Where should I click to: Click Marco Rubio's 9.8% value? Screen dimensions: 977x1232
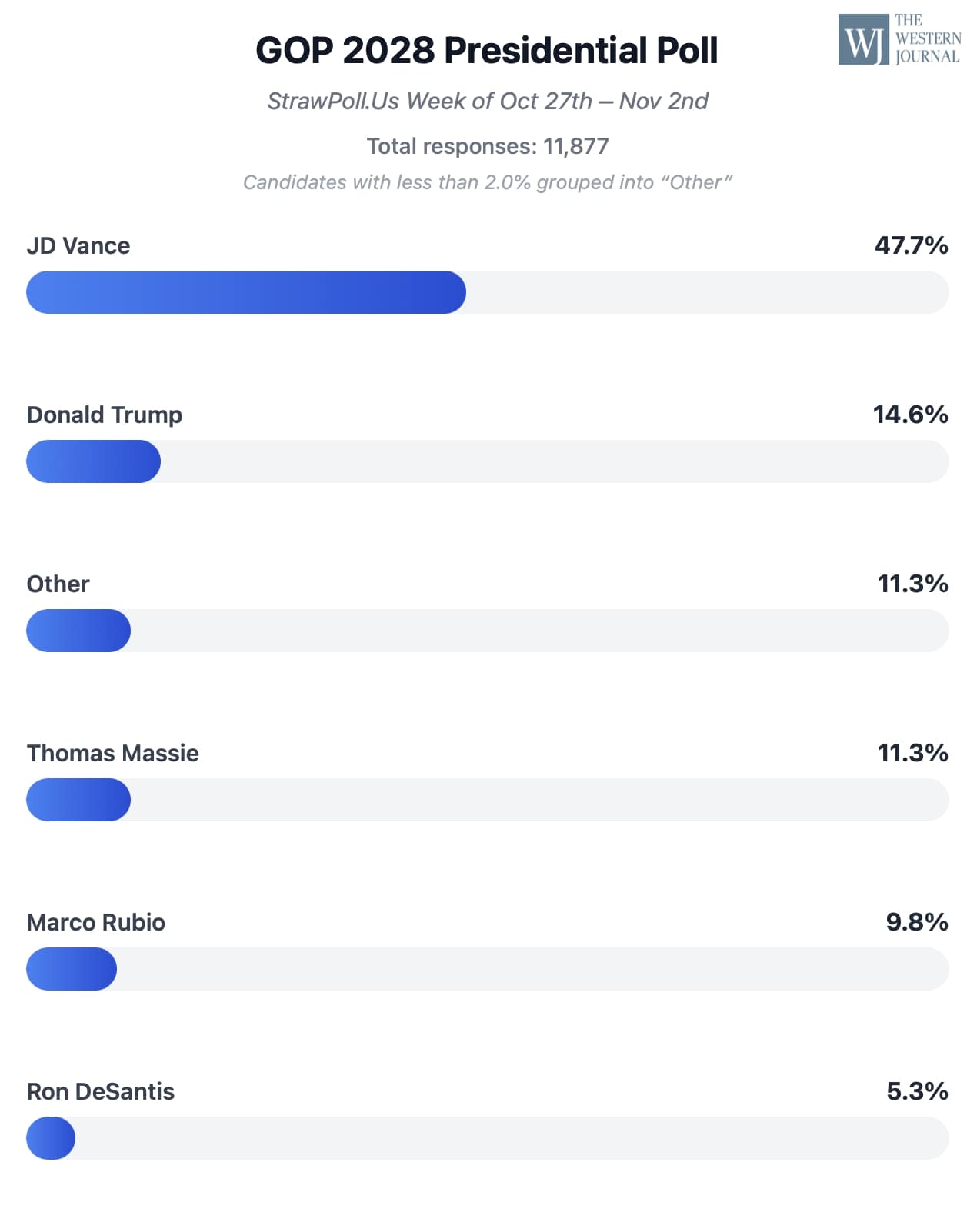point(916,922)
